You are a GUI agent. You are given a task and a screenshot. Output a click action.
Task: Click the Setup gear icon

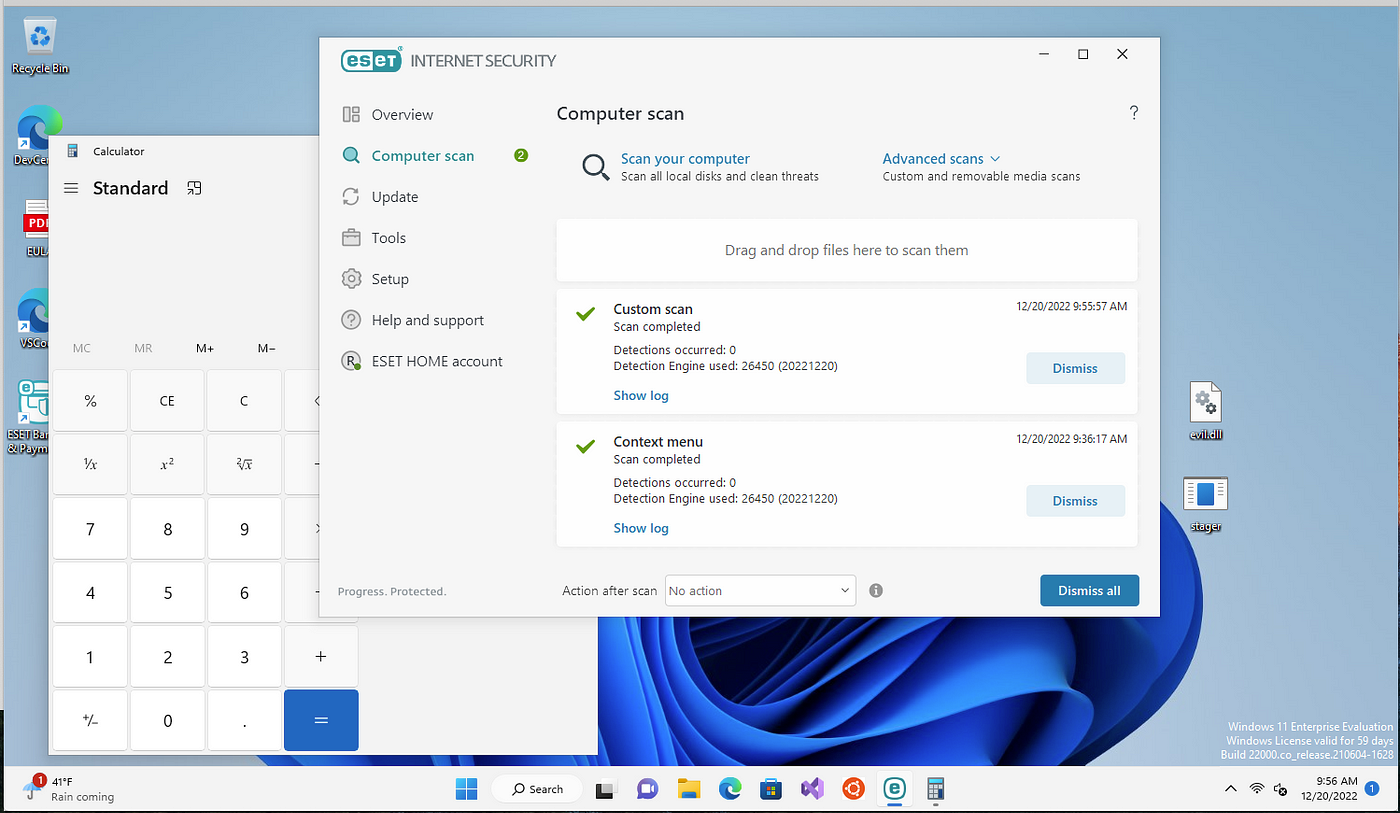(x=351, y=279)
